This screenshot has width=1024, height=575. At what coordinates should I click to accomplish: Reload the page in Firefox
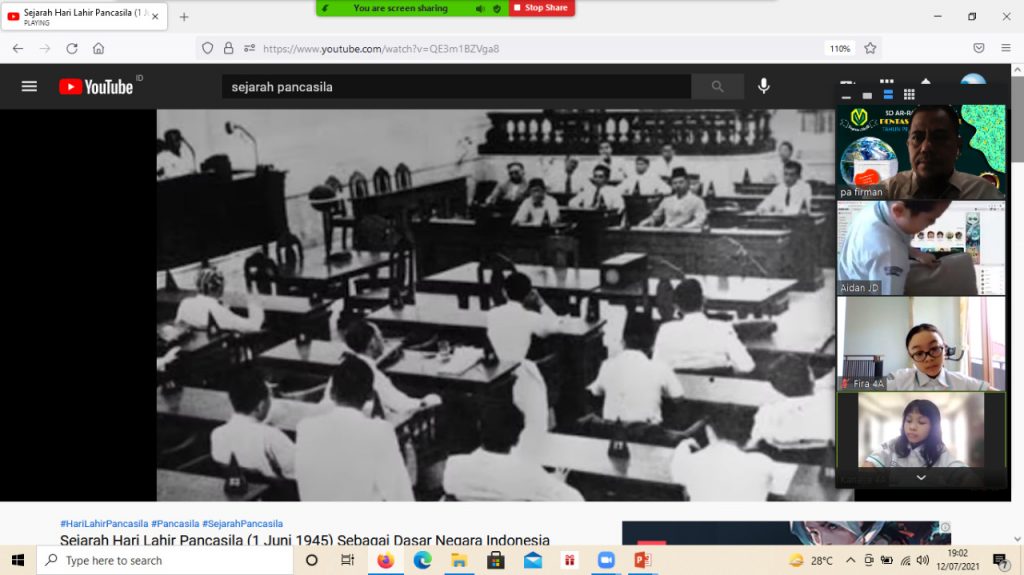pyautogui.click(x=72, y=48)
